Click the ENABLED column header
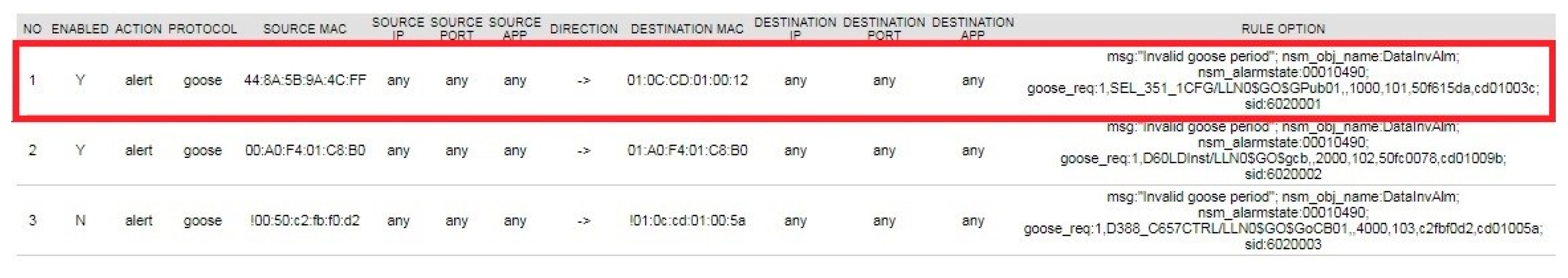This screenshot has height=278, width=1568. tap(80, 29)
